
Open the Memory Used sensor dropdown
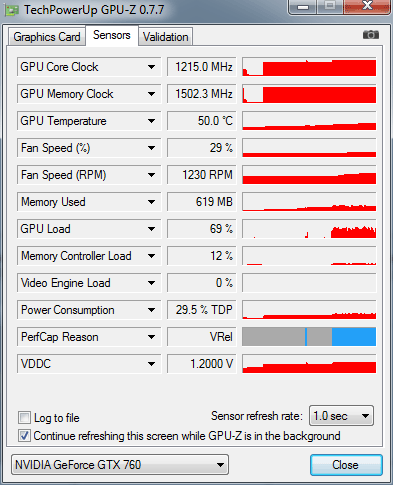(x=151, y=202)
